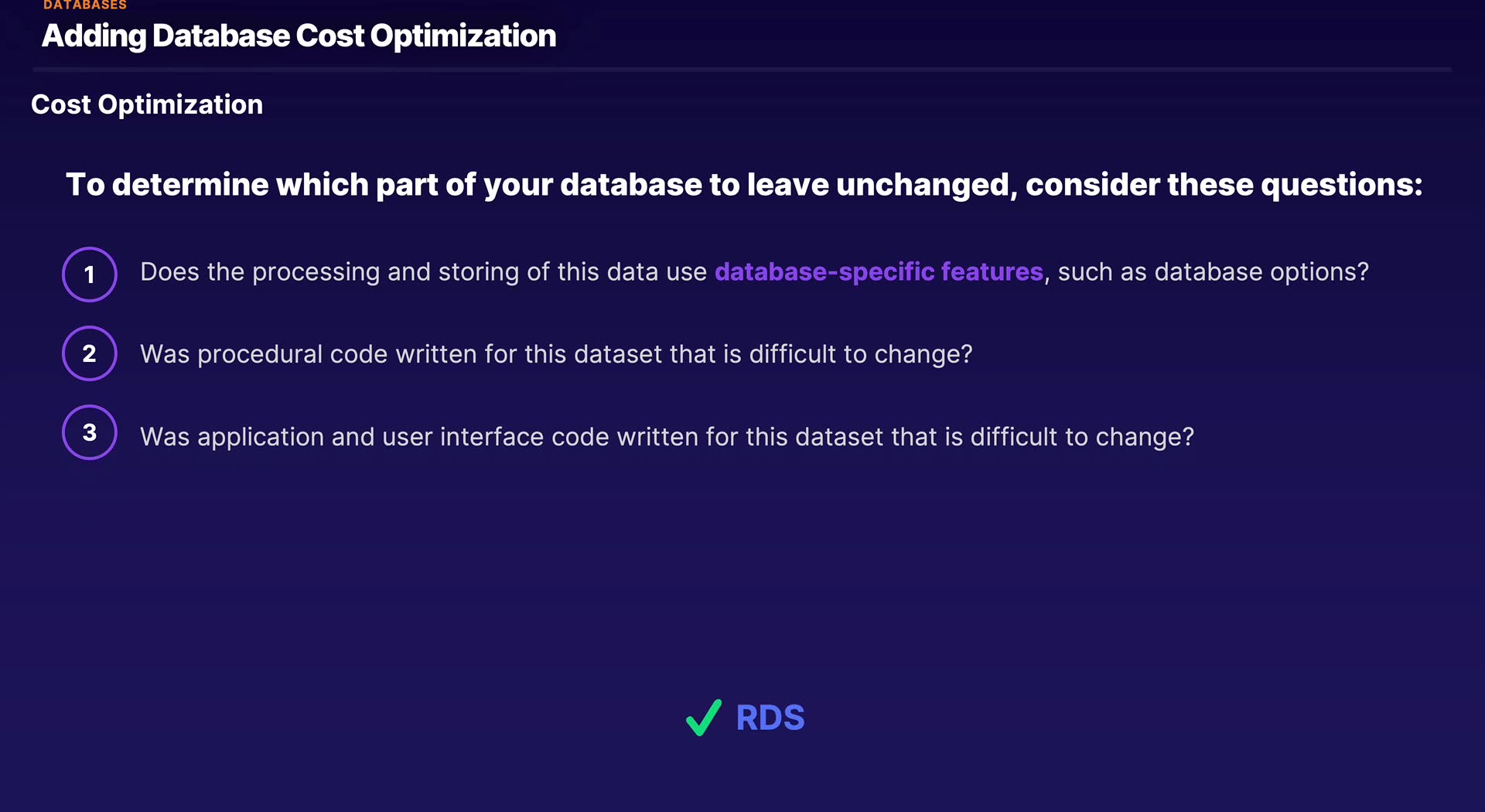Screen dimensions: 1485x812
Task: Click the circled number 1 icon
Action: (90, 275)
